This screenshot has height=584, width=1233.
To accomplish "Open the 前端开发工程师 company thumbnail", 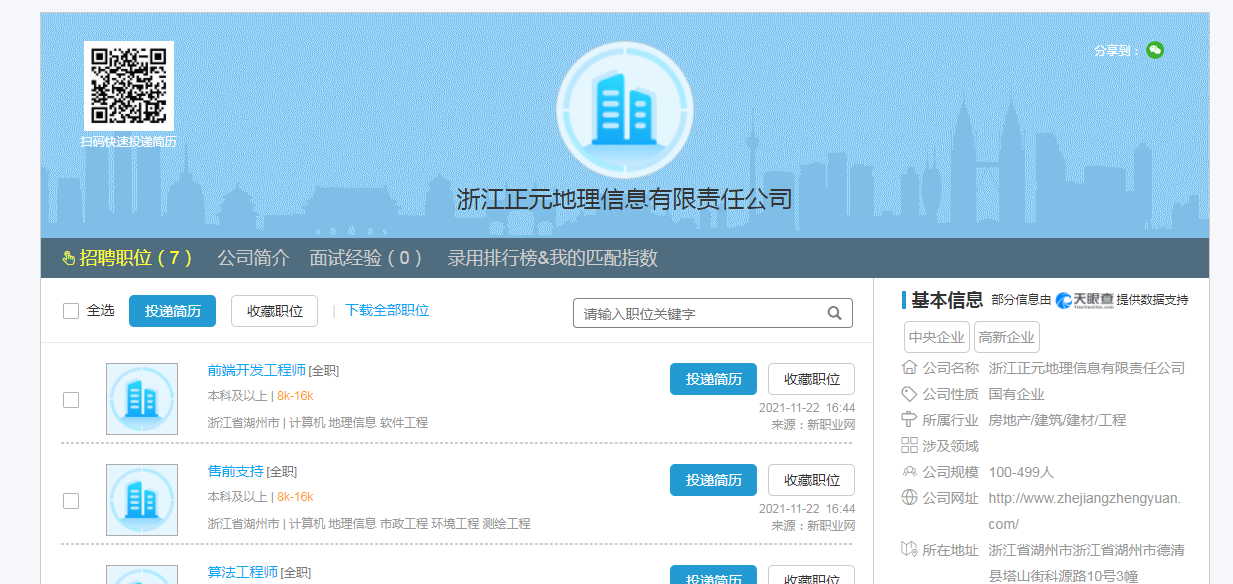I will pos(142,399).
